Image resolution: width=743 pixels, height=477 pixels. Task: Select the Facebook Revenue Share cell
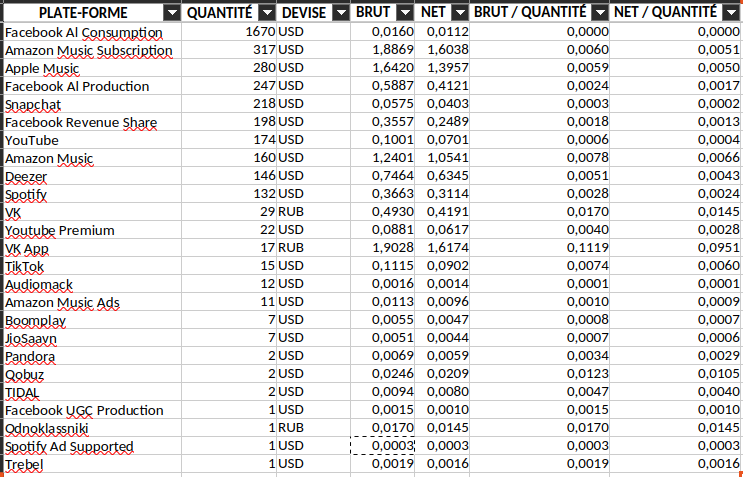pos(92,122)
